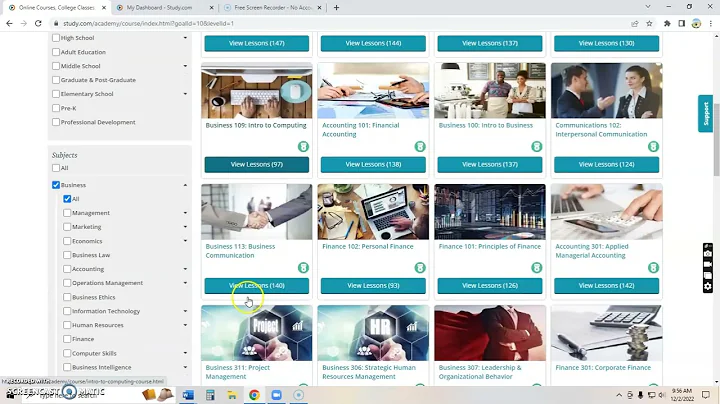This screenshot has height=404, width=720.
Task: Expand the Marketing subcategory arrow
Action: click(185, 227)
